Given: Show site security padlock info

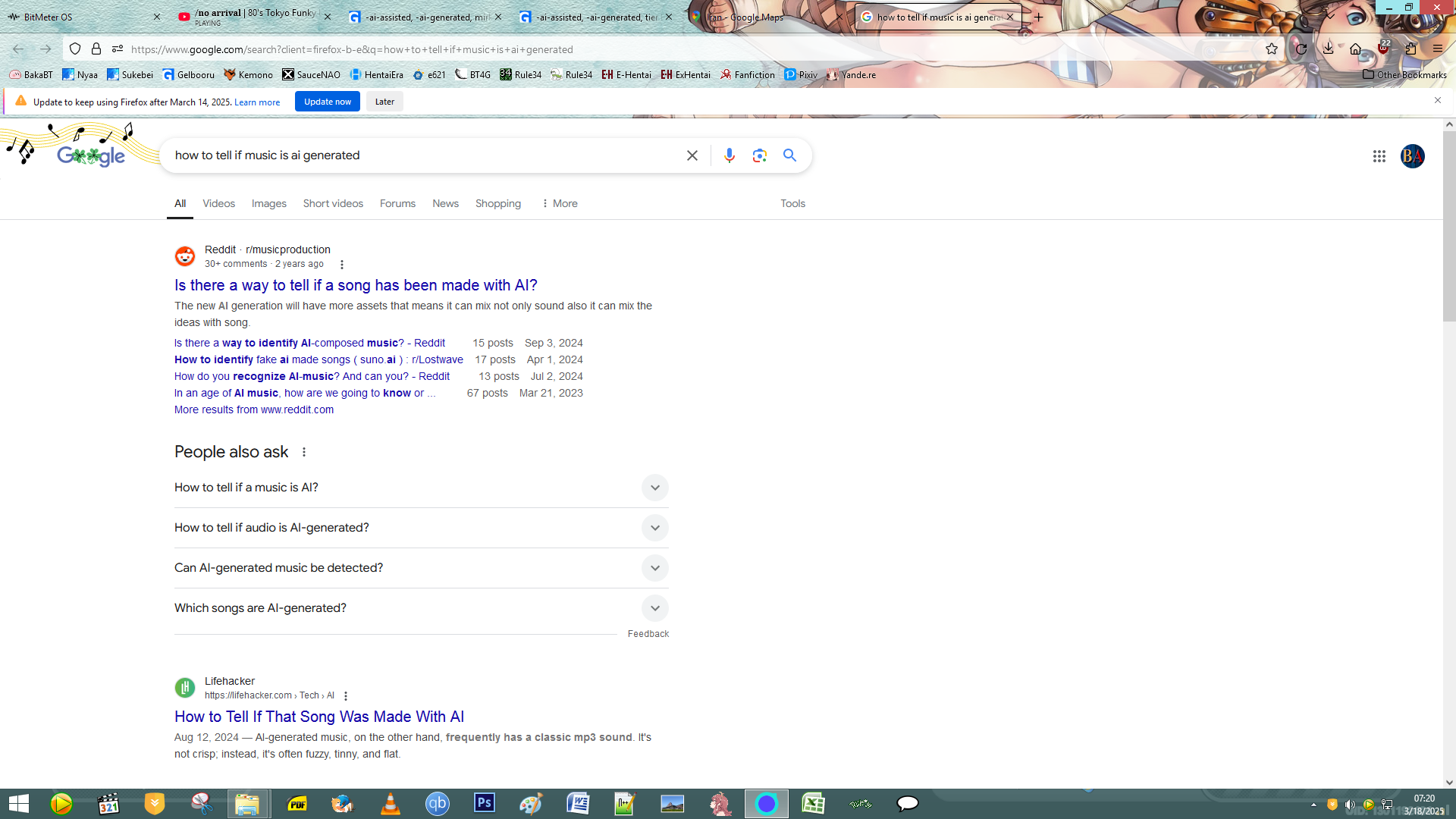Looking at the screenshot, I should (96, 49).
